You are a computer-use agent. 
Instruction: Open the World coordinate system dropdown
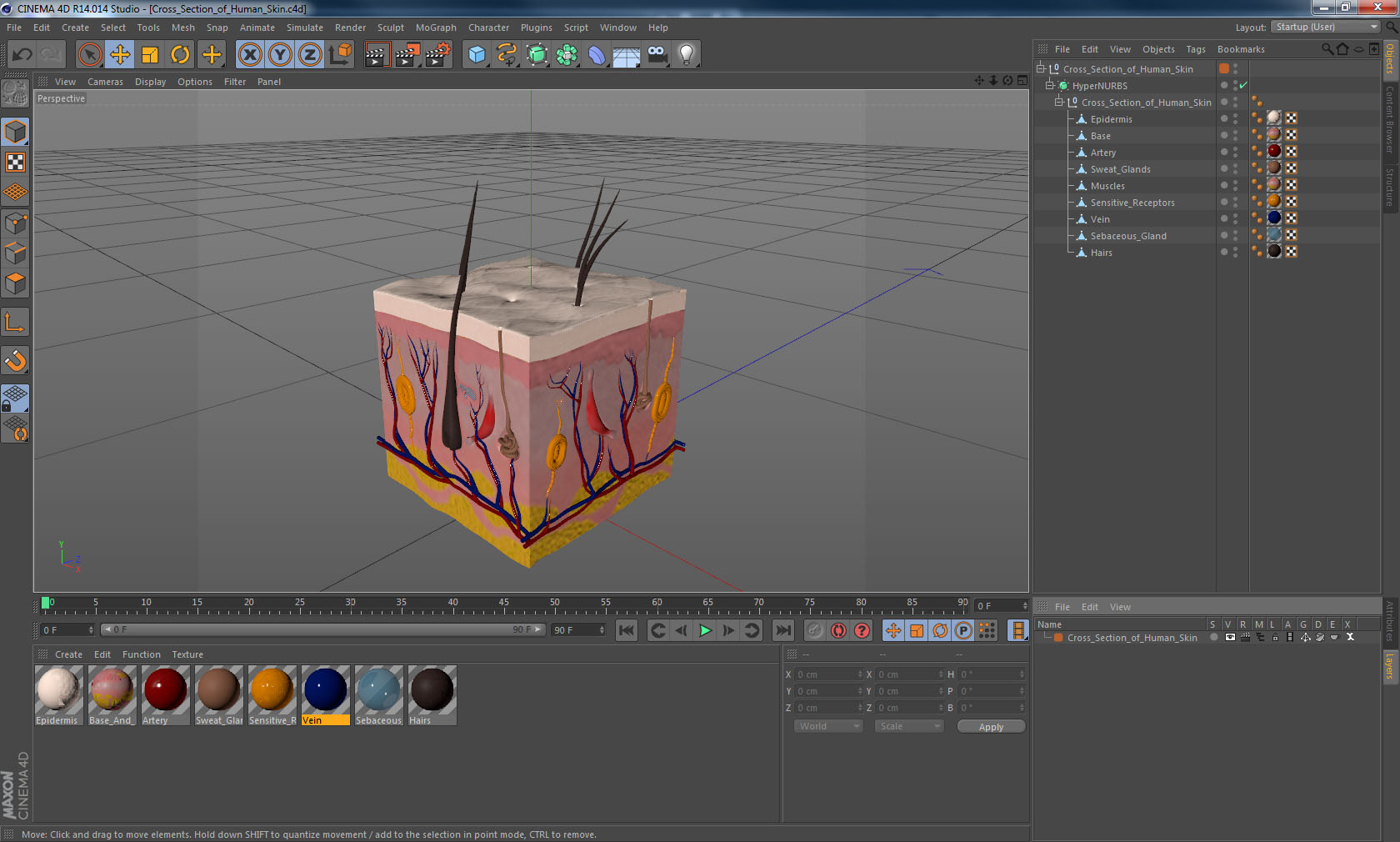[828, 726]
